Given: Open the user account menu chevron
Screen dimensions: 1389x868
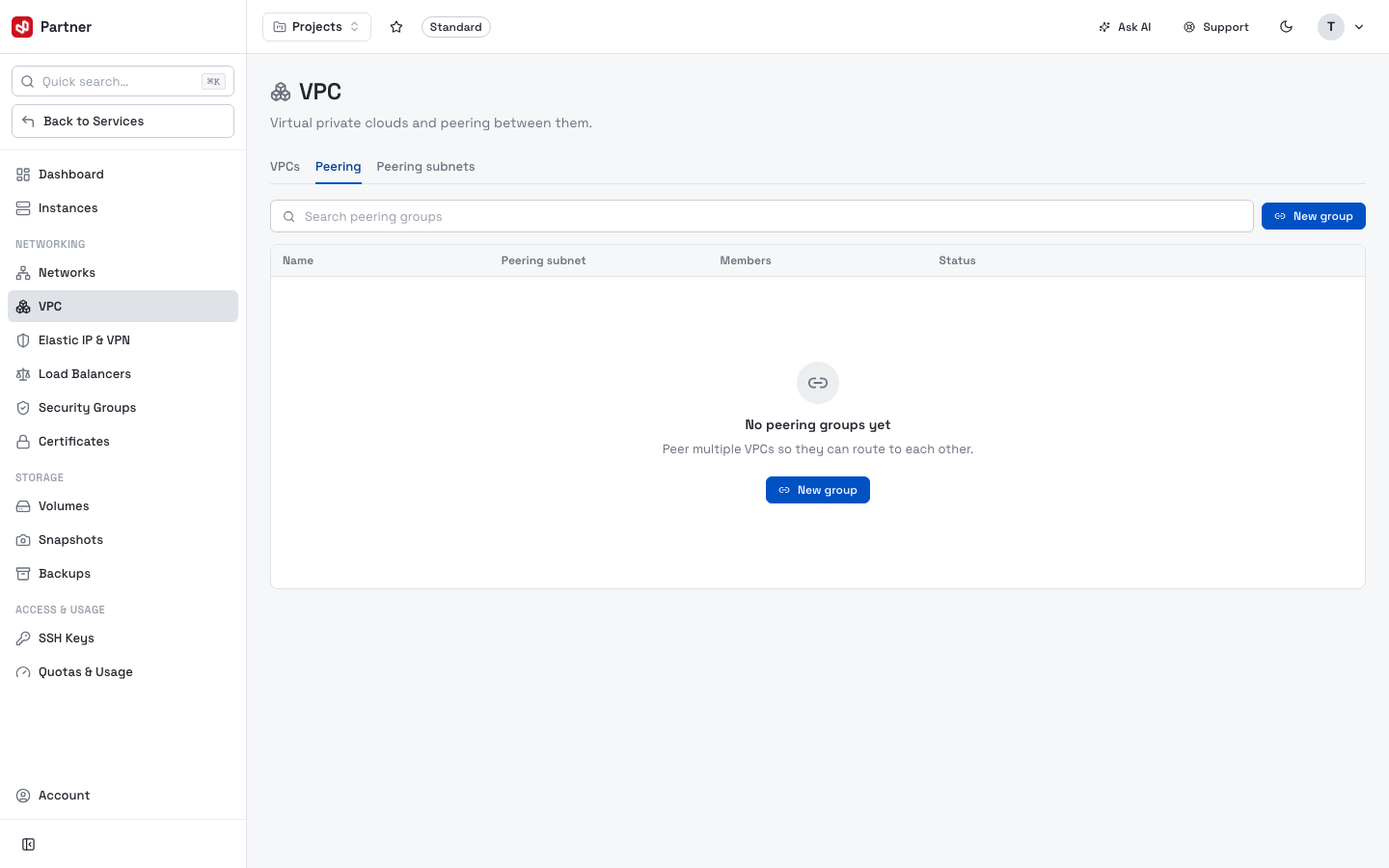Looking at the screenshot, I should click(1359, 27).
